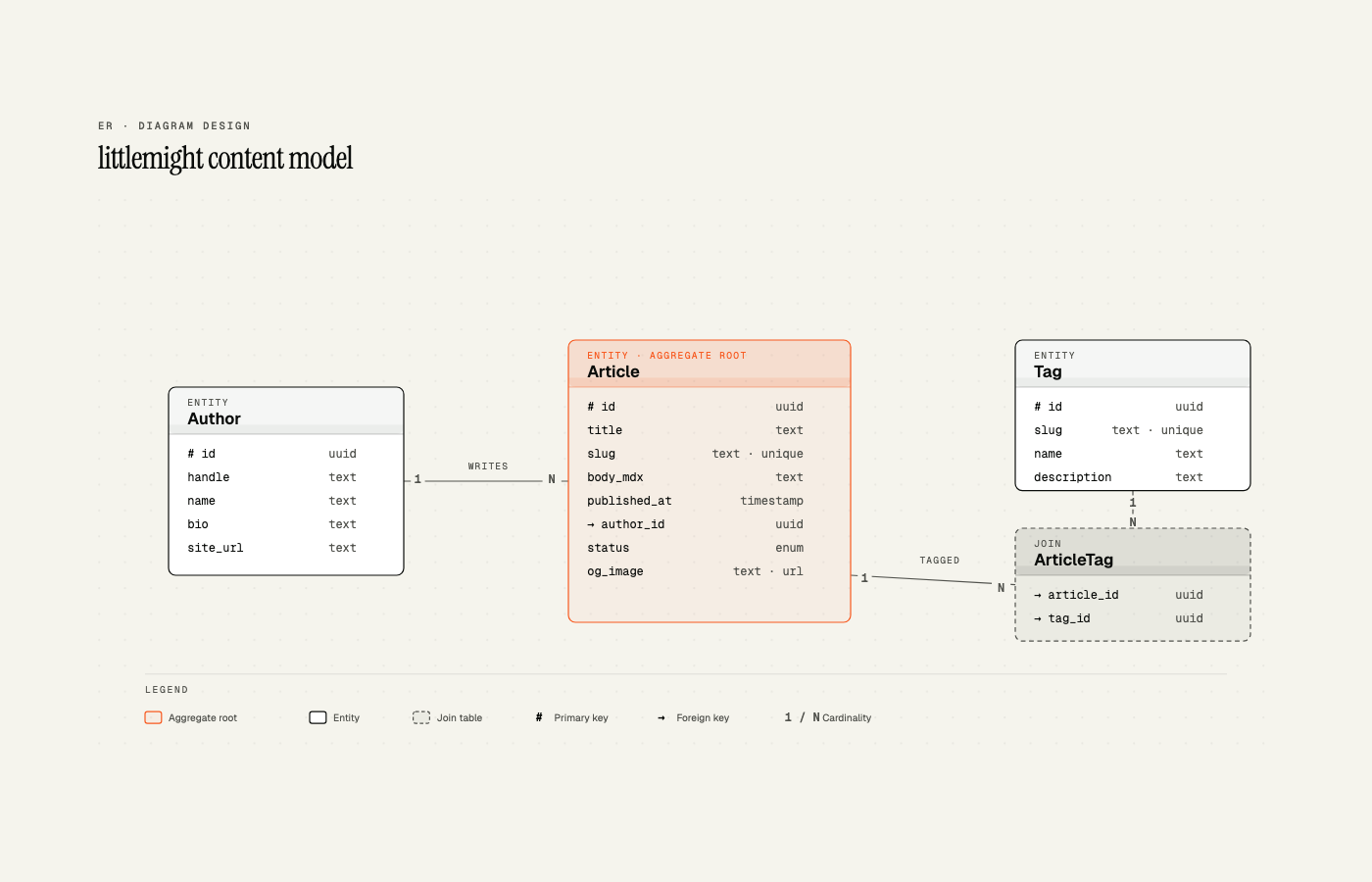Viewport: 1372px width, 882px height.
Task: Select the Author entity title
Action: point(214,418)
